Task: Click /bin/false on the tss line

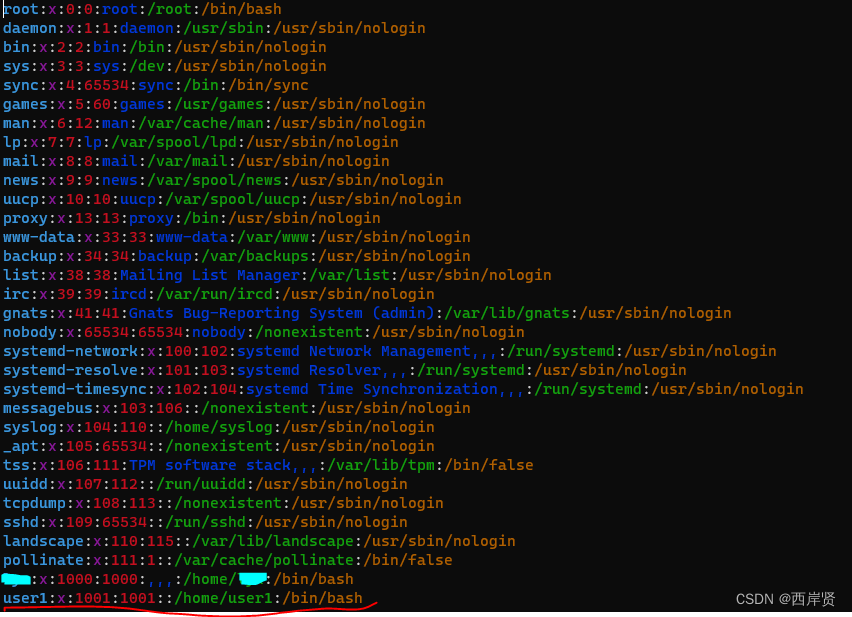Action: tap(489, 465)
